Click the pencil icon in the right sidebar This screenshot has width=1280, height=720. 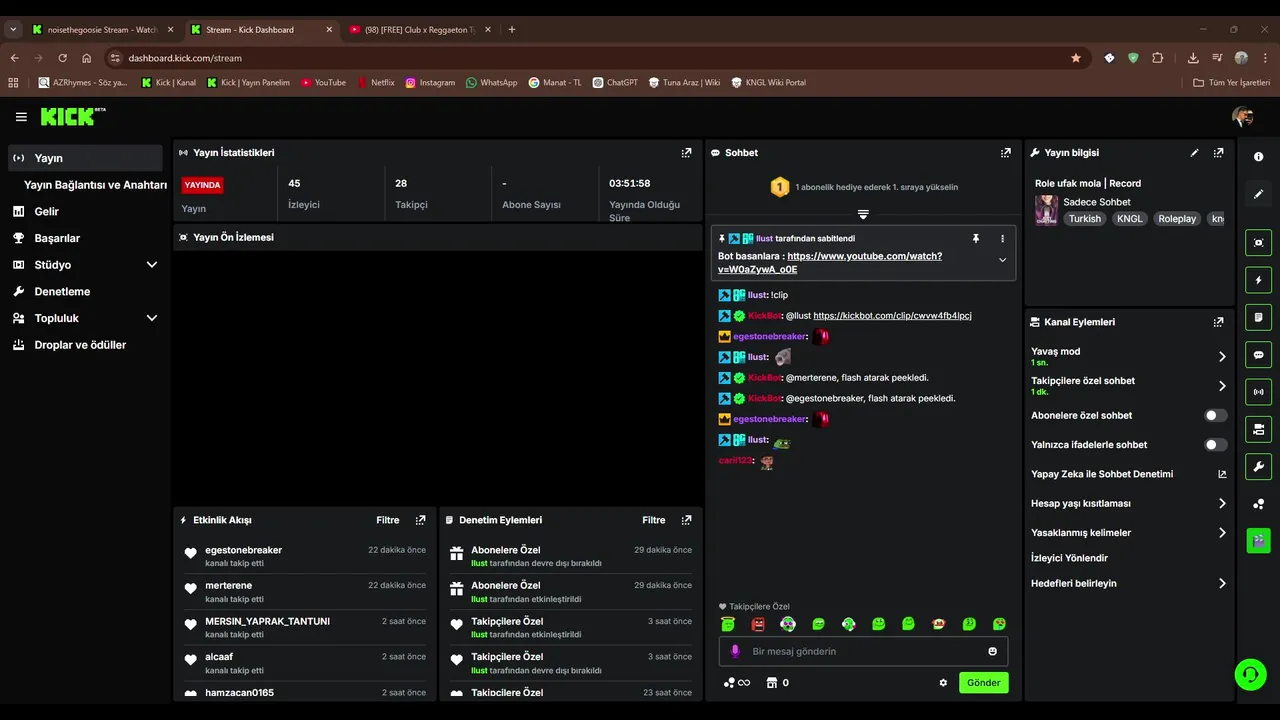pyautogui.click(x=1258, y=194)
